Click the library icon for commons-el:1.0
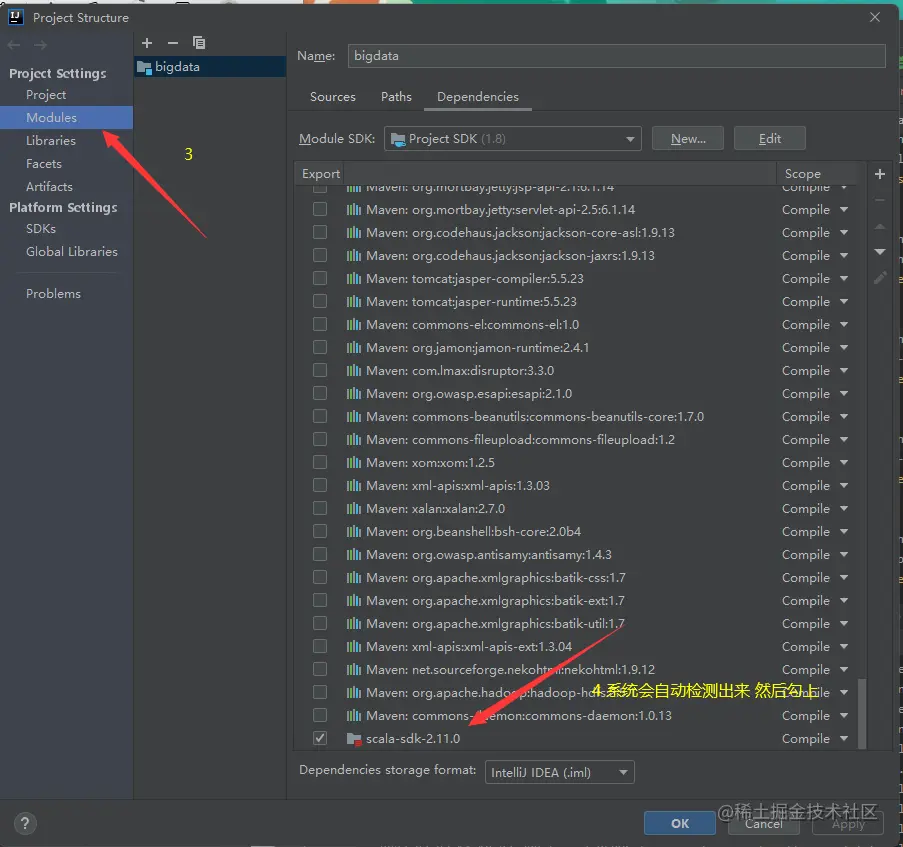903x847 pixels. (354, 325)
